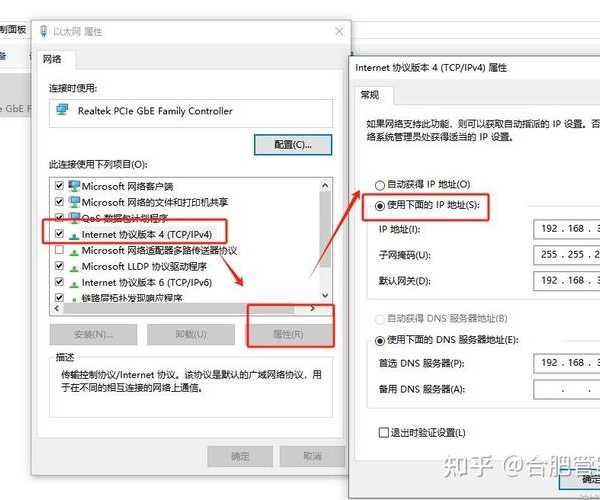
Task: Click the Realtek PCIe GbE controller adapter icon
Action: (62, 110)
